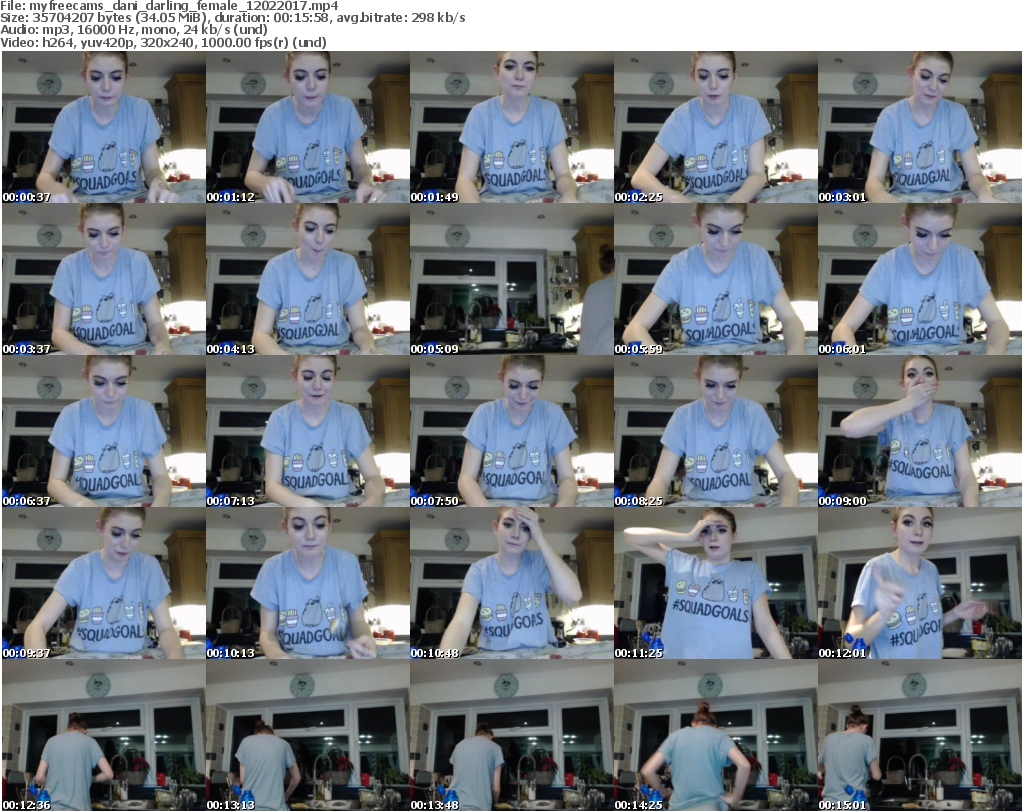Select the thumbnail stamped 00:01:12
The width and height of the screenshot is (1024, 811).
pos(308,127)
